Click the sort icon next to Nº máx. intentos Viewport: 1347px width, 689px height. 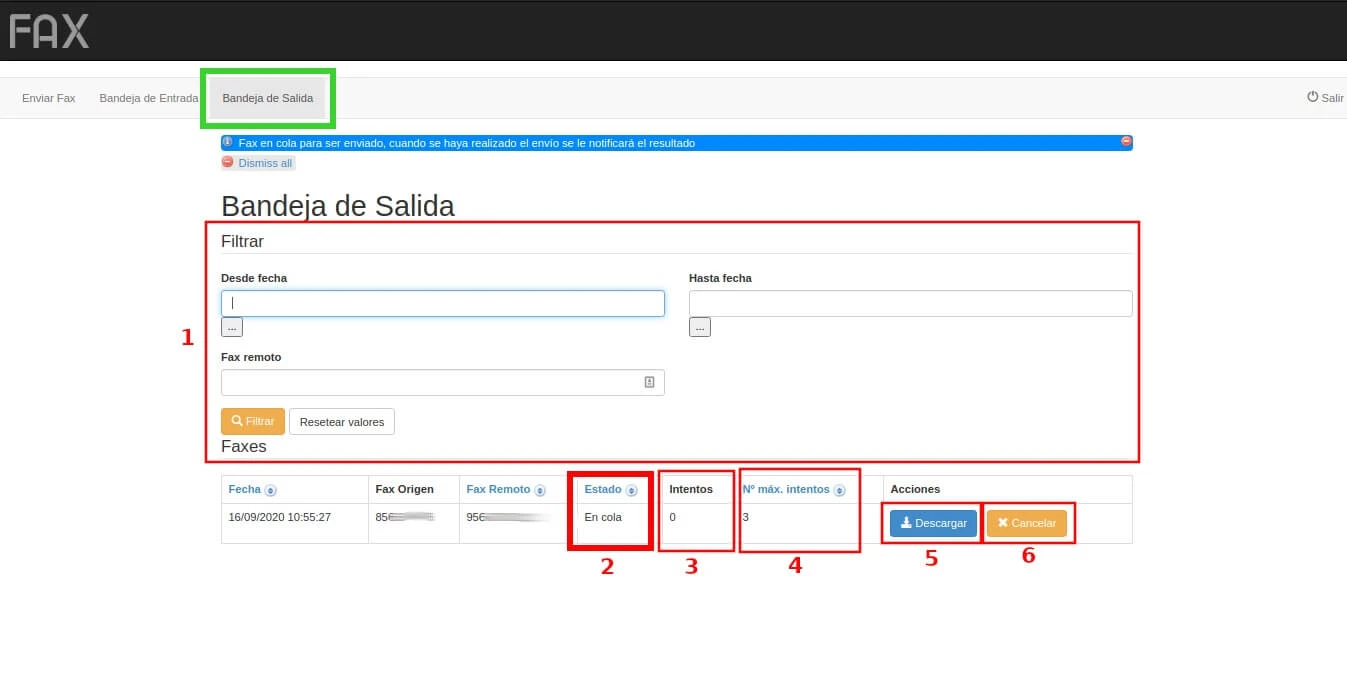pos(839,490)
